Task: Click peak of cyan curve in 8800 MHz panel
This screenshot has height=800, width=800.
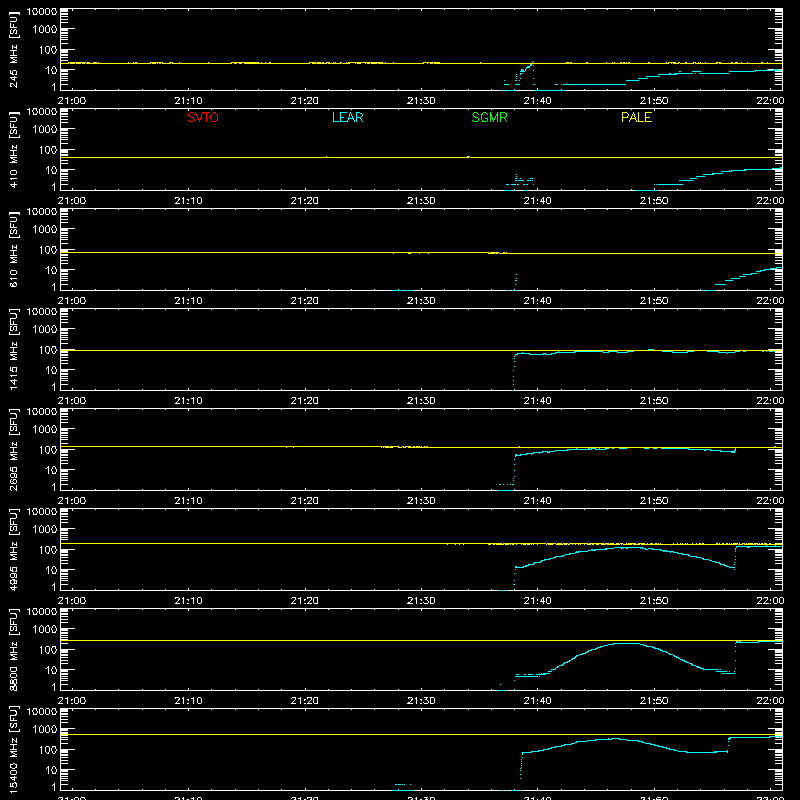Action: coord(625,643)
